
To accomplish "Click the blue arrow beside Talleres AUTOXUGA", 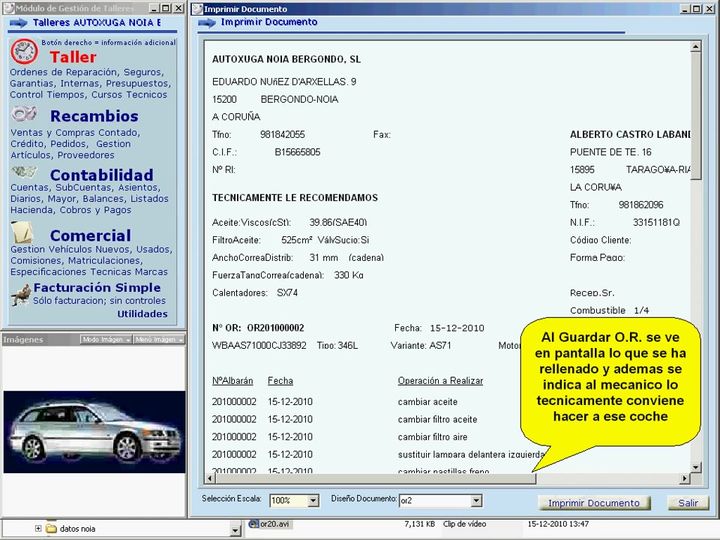I will point(18,23).
